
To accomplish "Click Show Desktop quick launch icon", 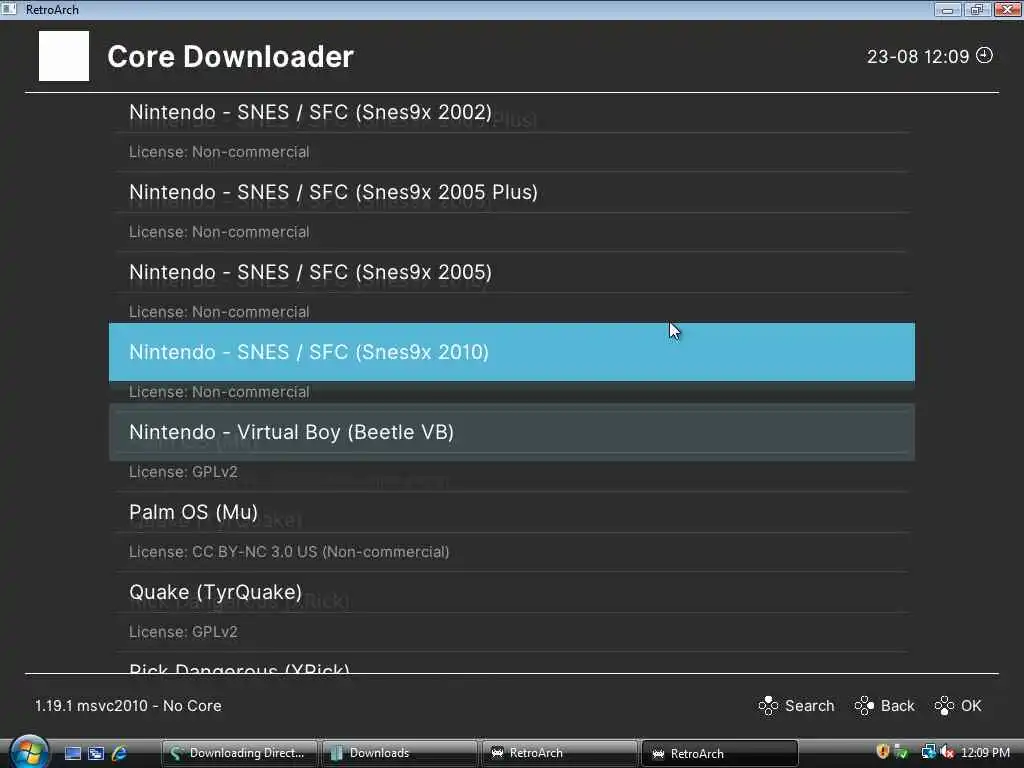I will click(x=72, y=754).
